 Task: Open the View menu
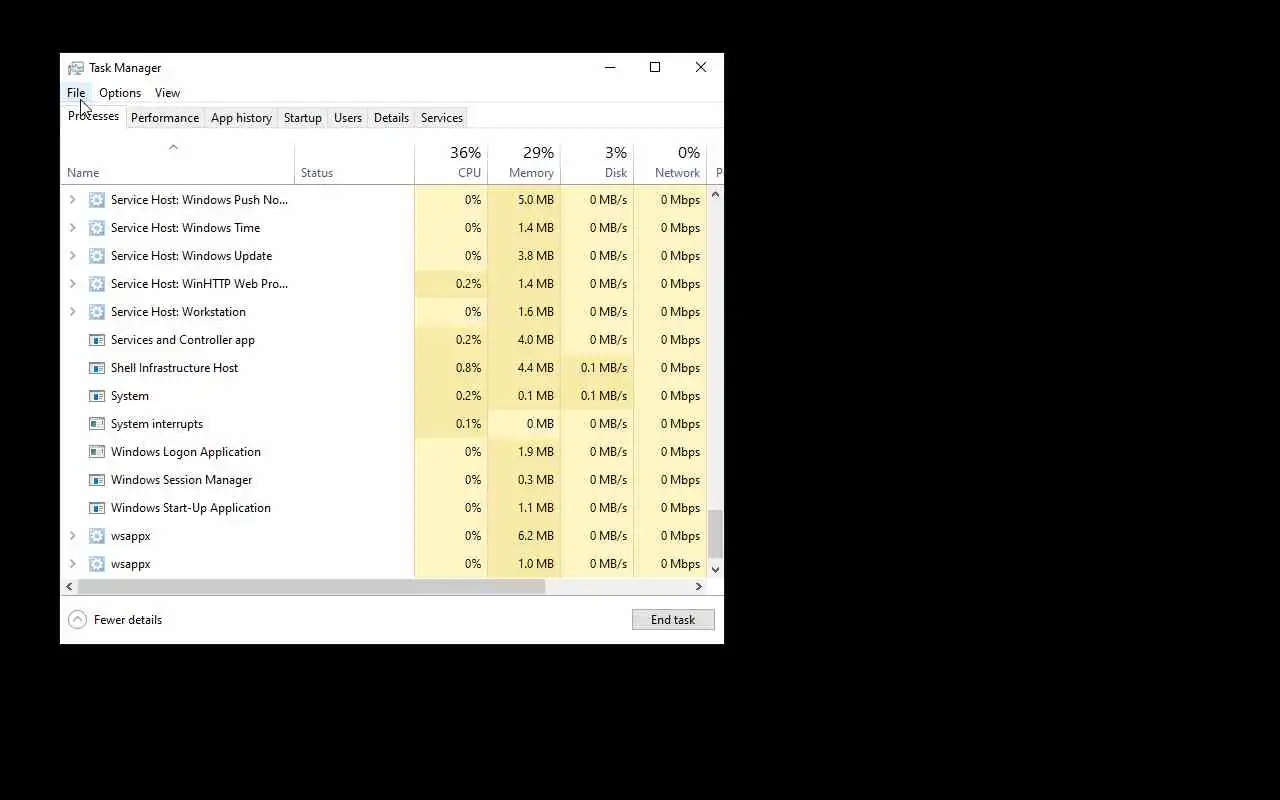(x=167, y=93)
